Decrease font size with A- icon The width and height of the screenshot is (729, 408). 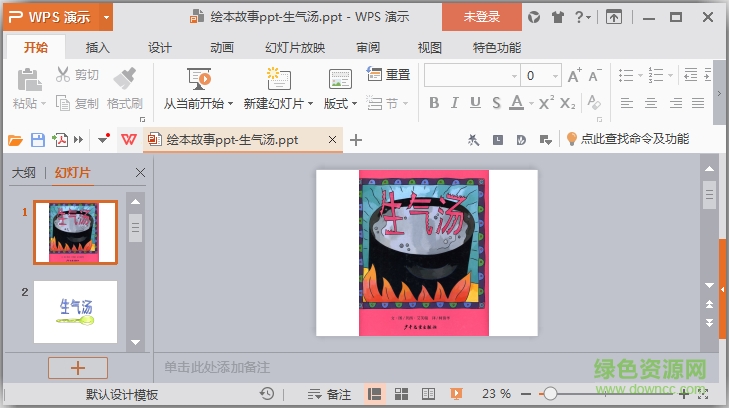[595, 75]
